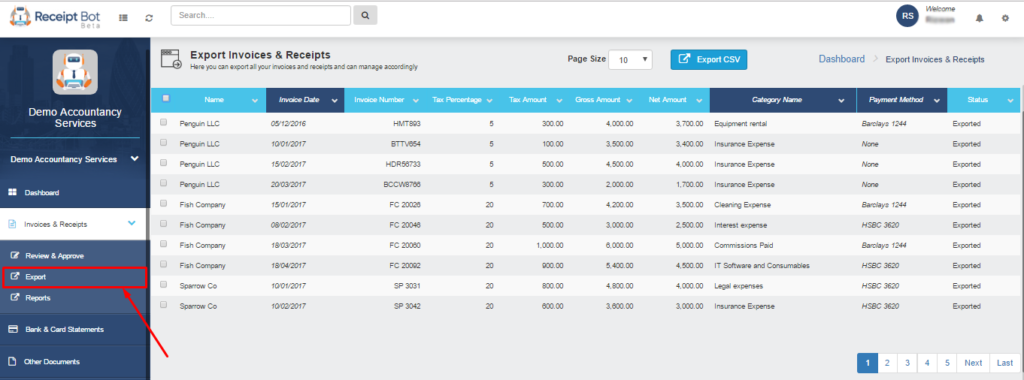Click invoice number 'SP 3042'
The image size is (1024, 380).
click(x=408, y=307)
